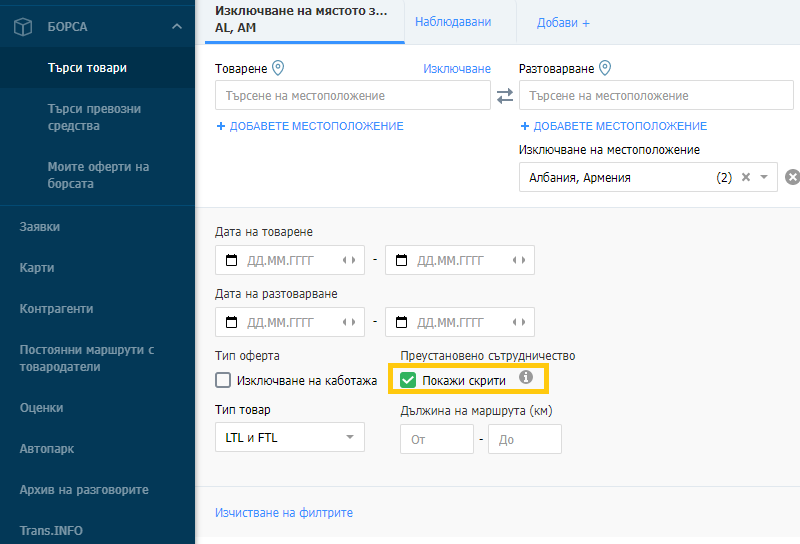The width and height of the screenshot is (800, 544).
Task: Click the map pin next to Товарене
Action: (x=278, y=67)
